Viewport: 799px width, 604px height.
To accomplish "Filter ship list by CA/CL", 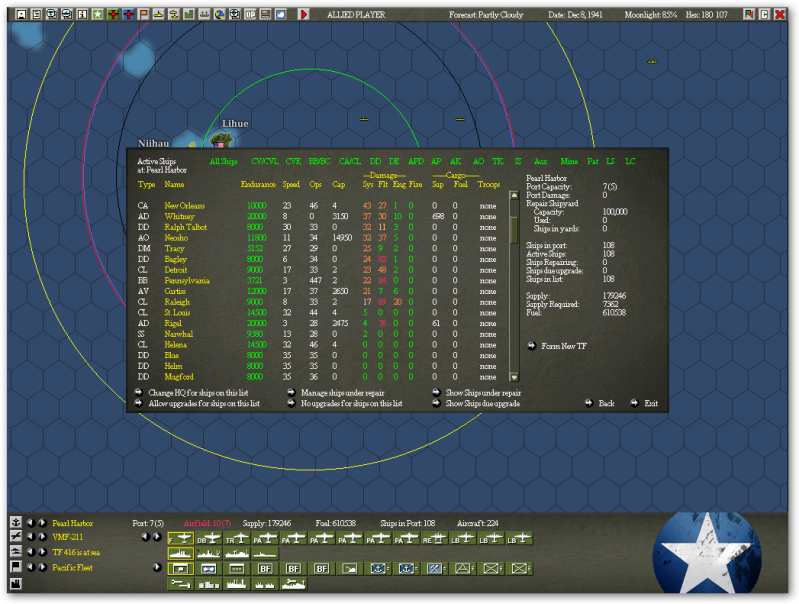I will (350, 162).
